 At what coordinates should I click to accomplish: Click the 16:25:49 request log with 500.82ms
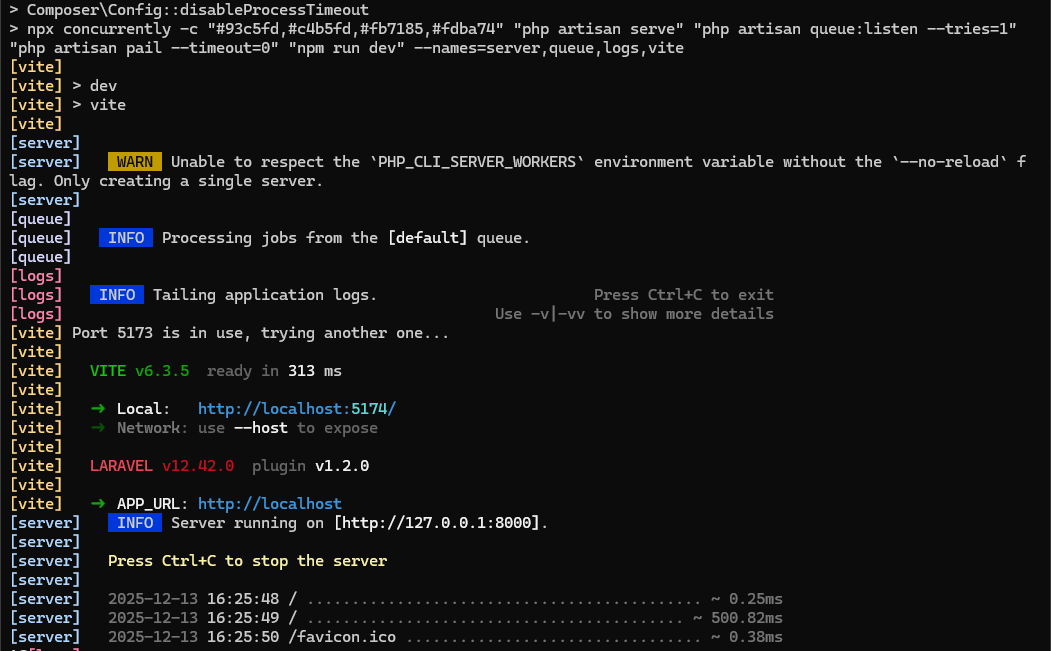pyautogui.click(x=445, y=618)
